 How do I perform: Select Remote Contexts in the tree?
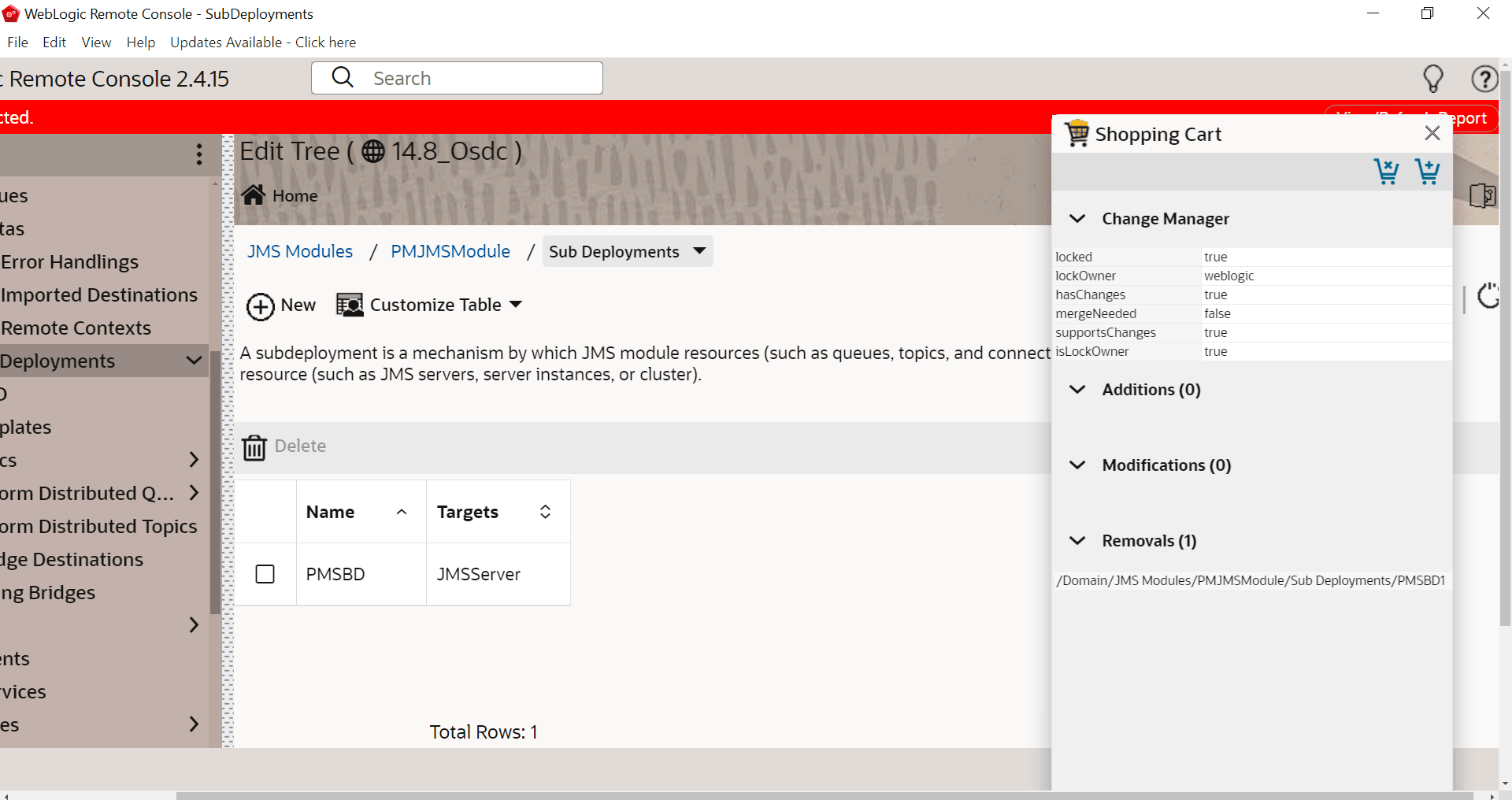(76, 328)
